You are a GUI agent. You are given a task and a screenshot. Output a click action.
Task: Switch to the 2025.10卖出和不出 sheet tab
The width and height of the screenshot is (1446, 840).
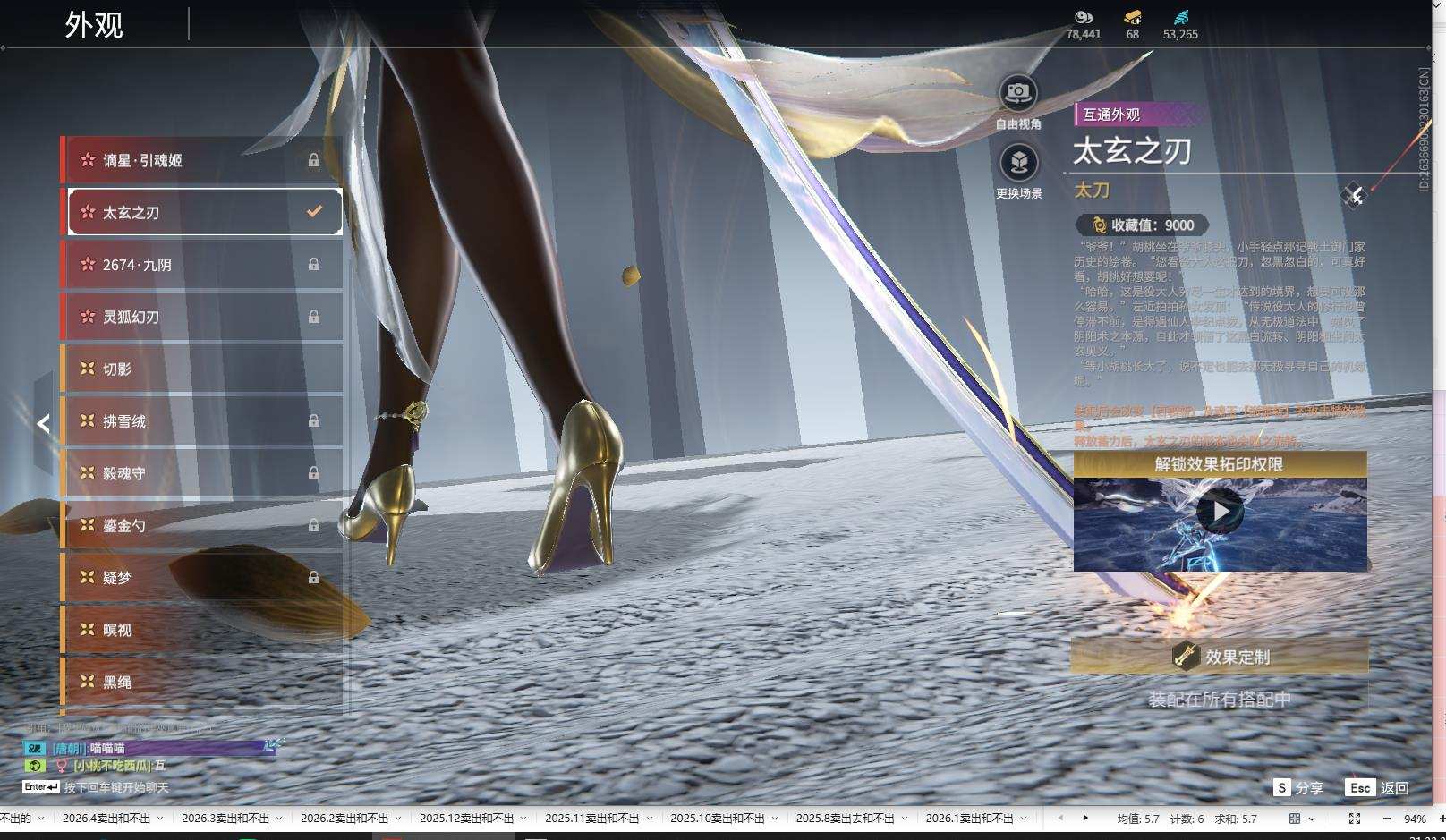[x=718, y=819]
